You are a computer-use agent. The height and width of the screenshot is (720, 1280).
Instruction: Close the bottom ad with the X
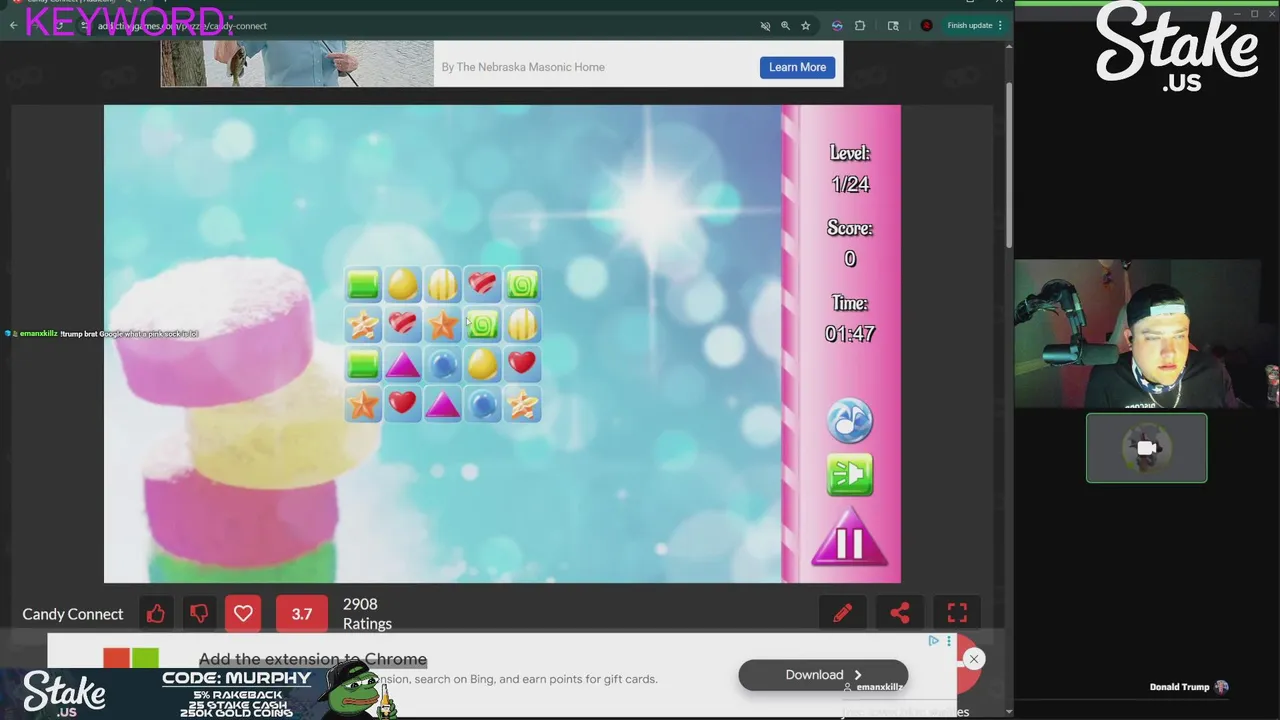(x=973, y=659)
